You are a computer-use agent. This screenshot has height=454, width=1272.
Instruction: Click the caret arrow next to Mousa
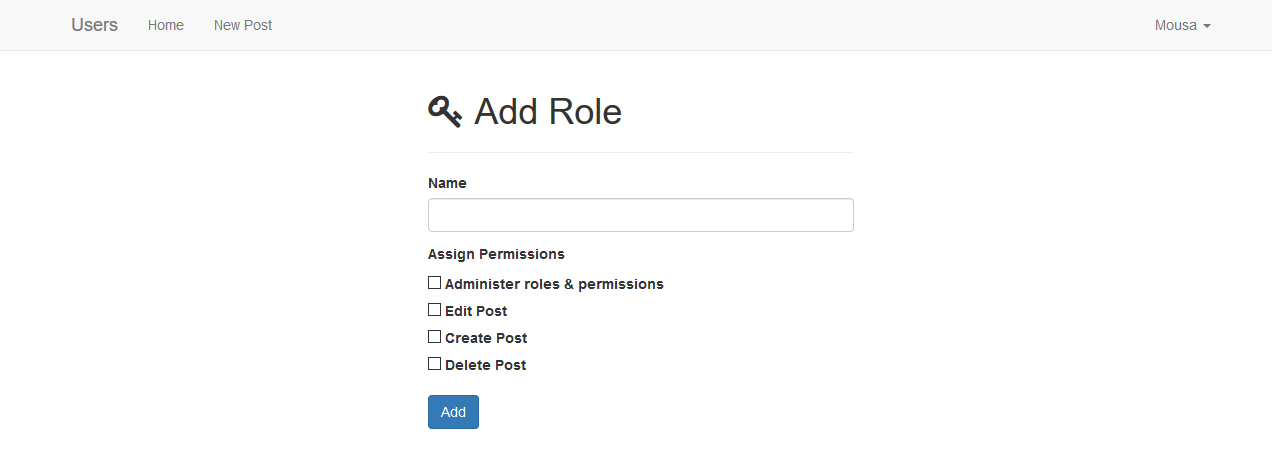[x=1207, y=26]
